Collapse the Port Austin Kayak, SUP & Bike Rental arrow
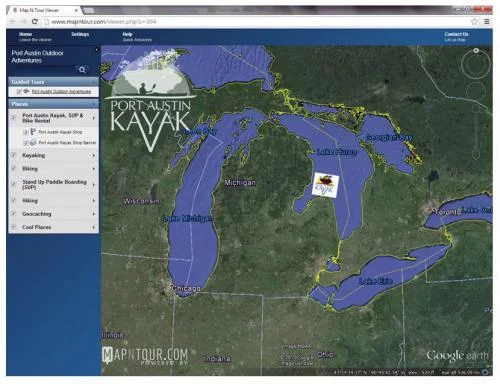500x384 pixels. (x=94, y=118)
